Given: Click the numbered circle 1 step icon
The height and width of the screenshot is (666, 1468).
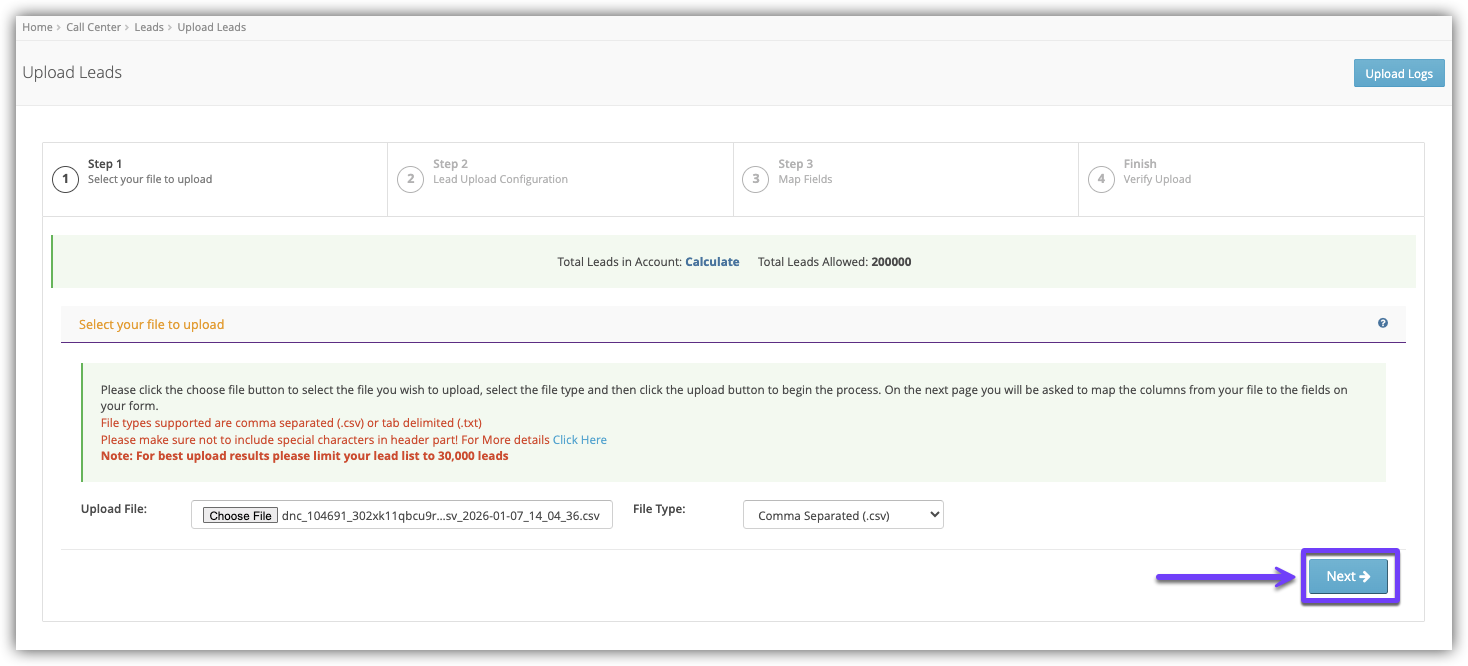Looking at the screenshot, I should click(65, 180).
